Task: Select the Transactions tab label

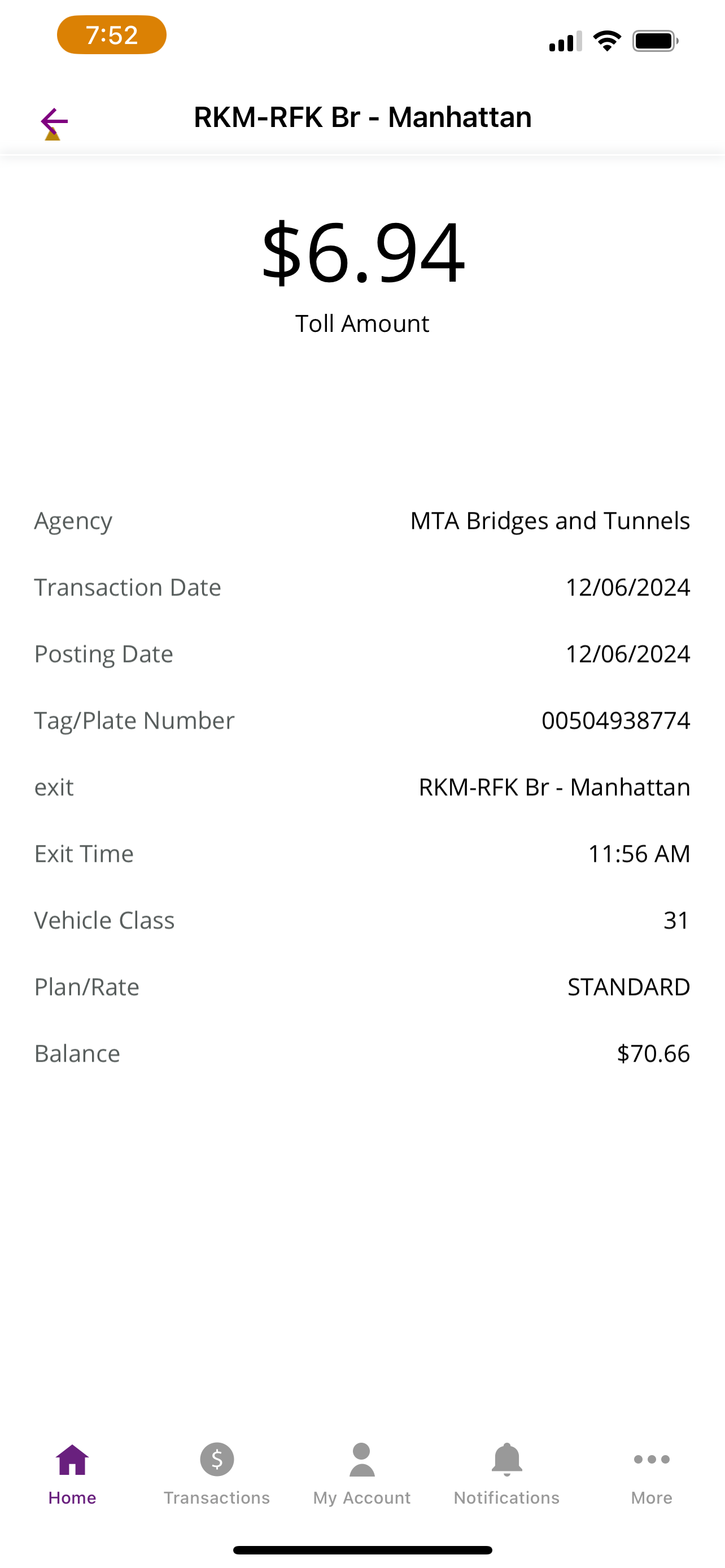Action: tap(217, 1497)
